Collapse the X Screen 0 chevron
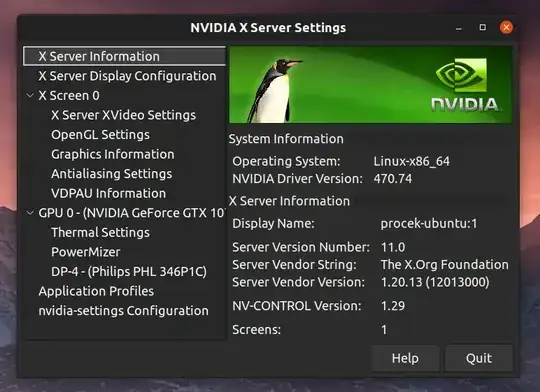The image size is (540, 392). [30, 95]
